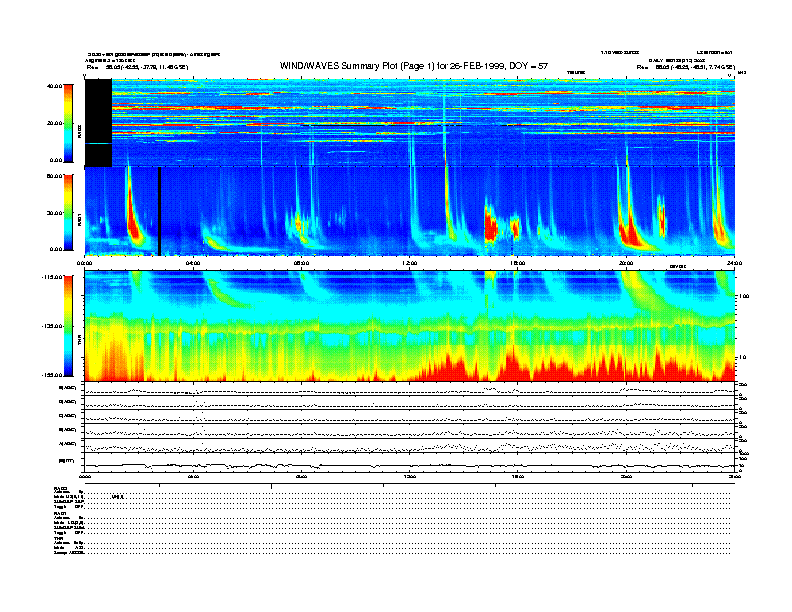Click the black data gap block in RAD2 spectrogram

(98, 123)
